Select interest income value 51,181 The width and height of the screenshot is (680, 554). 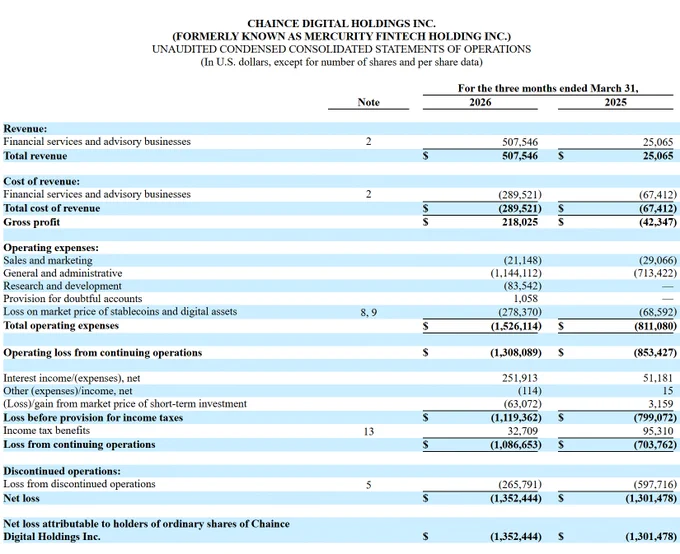coord(658,378)
